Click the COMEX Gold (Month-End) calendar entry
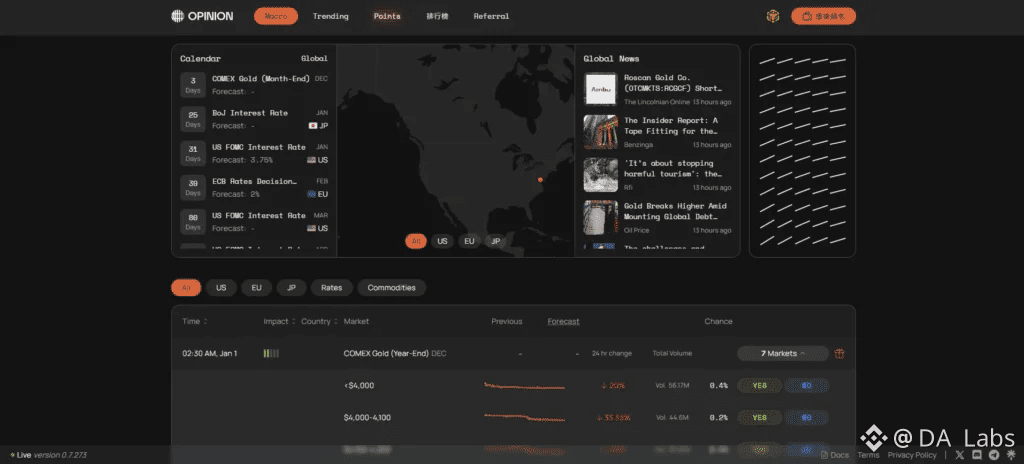 point(254,85)
